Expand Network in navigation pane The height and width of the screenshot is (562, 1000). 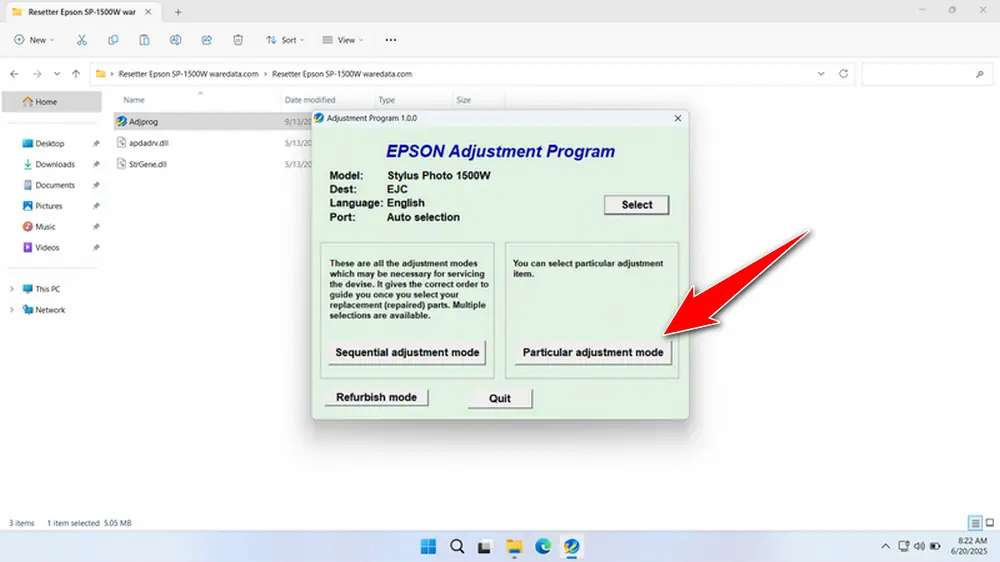(x=11, y=310)
